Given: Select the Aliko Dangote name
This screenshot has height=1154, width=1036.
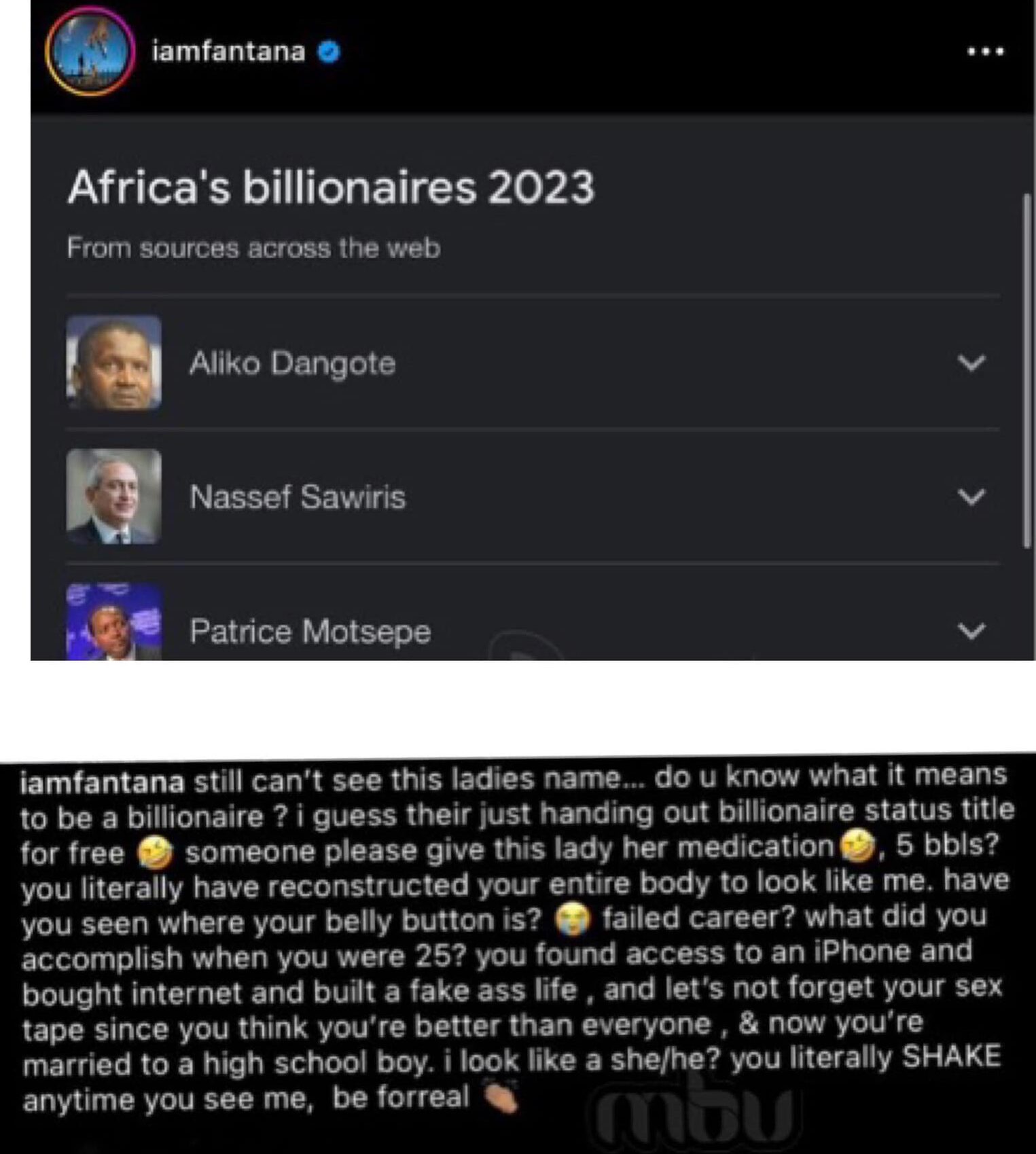Looking at the screenshot, I should (292, 363).
